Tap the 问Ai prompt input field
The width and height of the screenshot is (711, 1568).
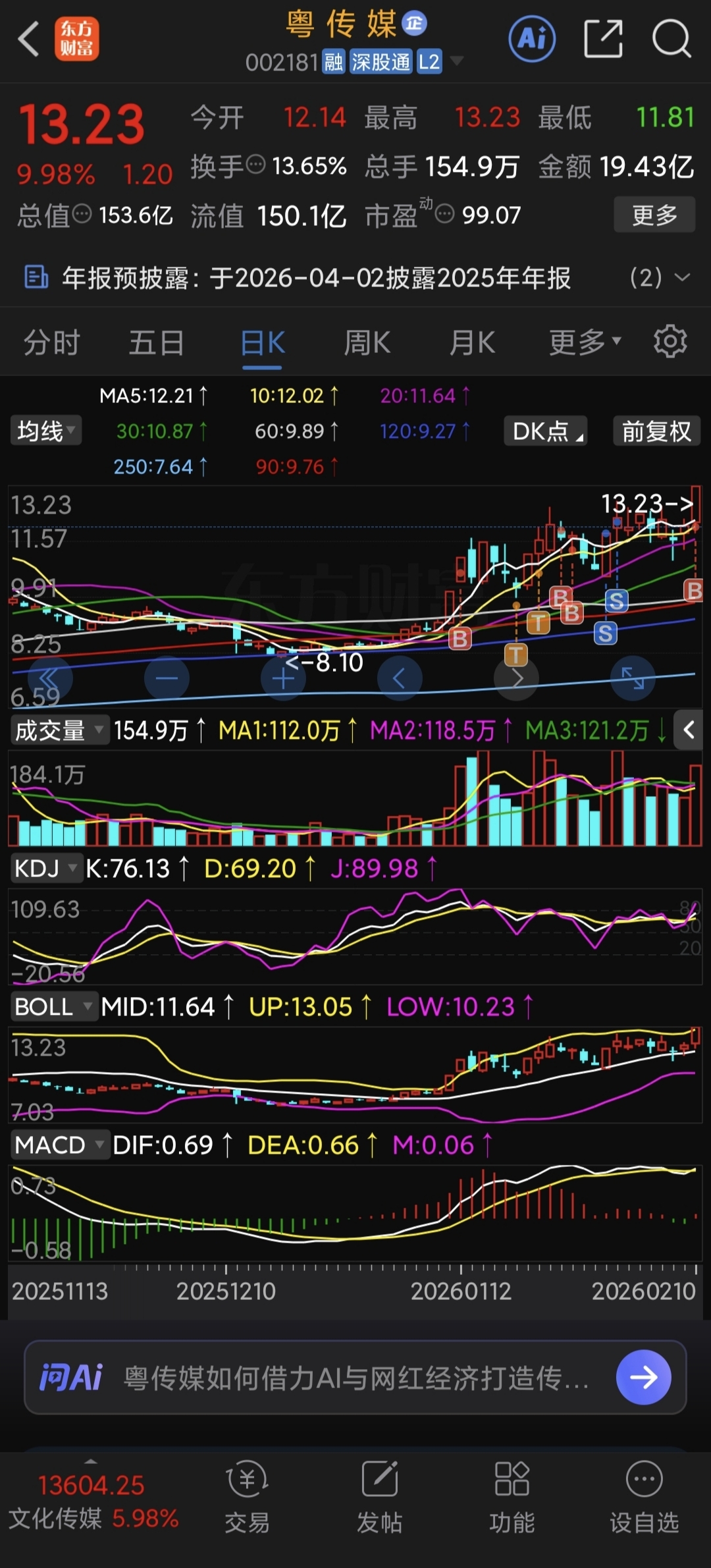(x=355, y=1377)
